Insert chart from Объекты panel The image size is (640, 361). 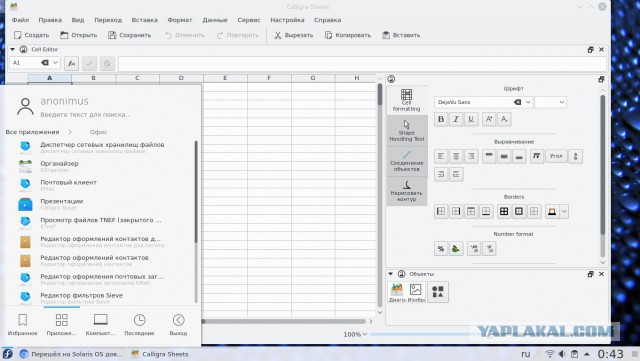coord(397,292)
